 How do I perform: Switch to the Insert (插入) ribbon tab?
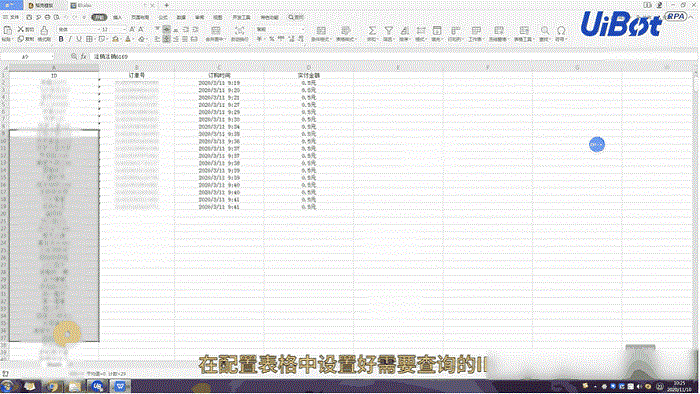pos(117,17)
